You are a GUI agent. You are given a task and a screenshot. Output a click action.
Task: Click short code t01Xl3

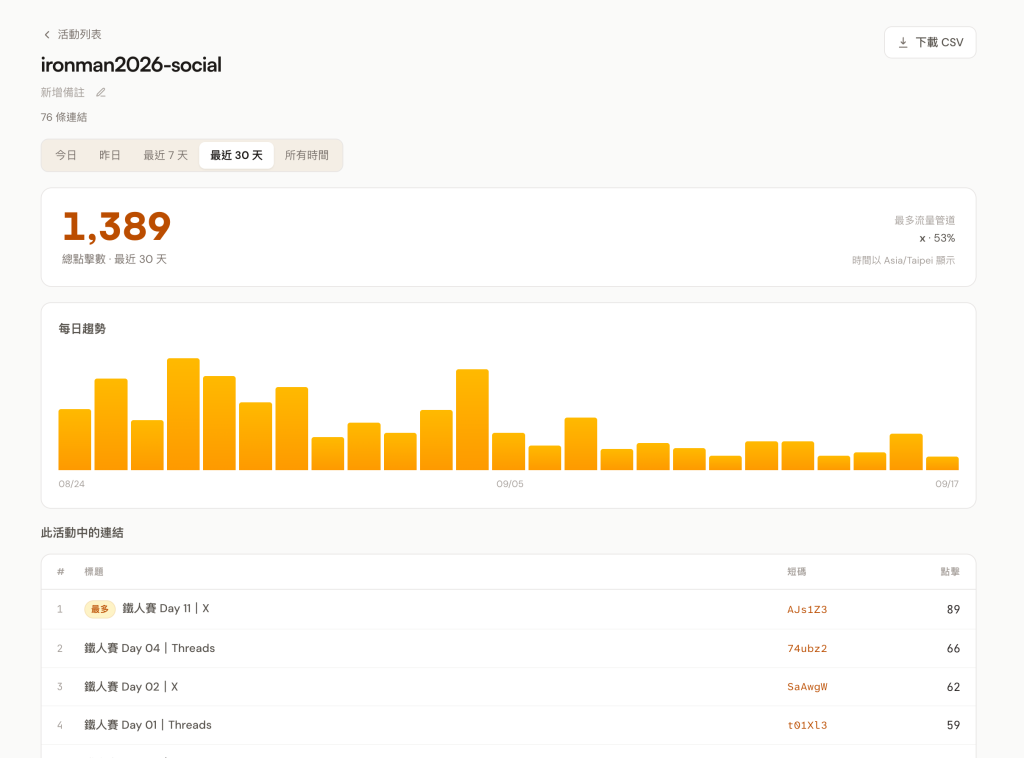(807, 725)
